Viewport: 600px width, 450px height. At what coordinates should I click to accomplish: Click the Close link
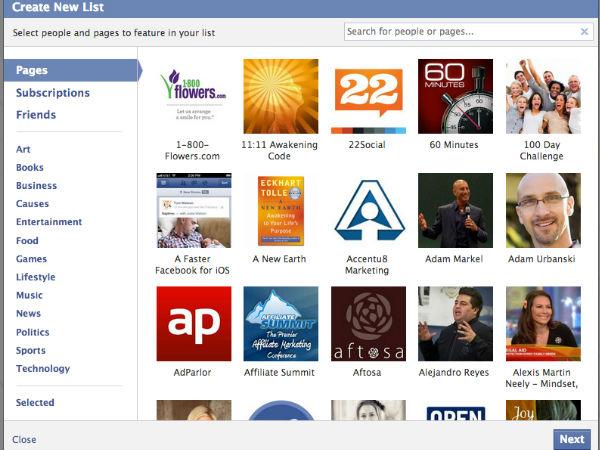click(x=24, y=439)
